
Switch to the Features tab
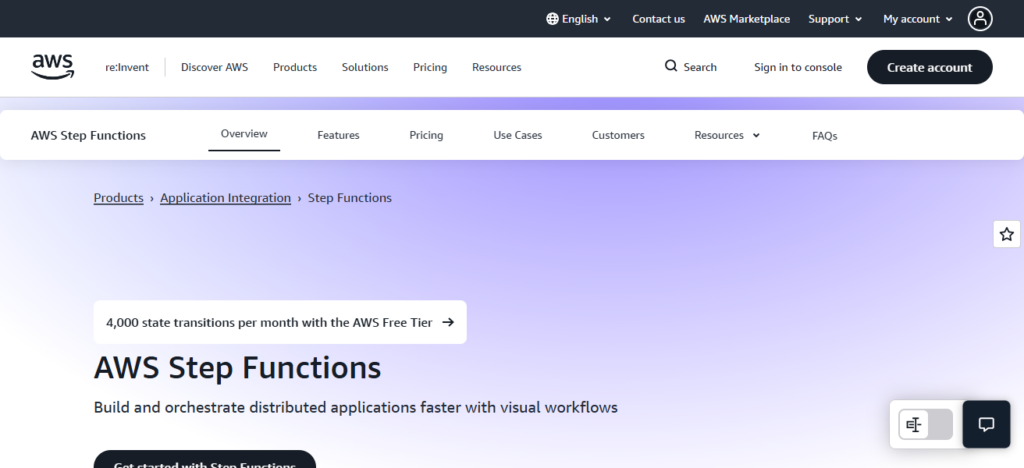pyautogui.click(x=338, y=135)
